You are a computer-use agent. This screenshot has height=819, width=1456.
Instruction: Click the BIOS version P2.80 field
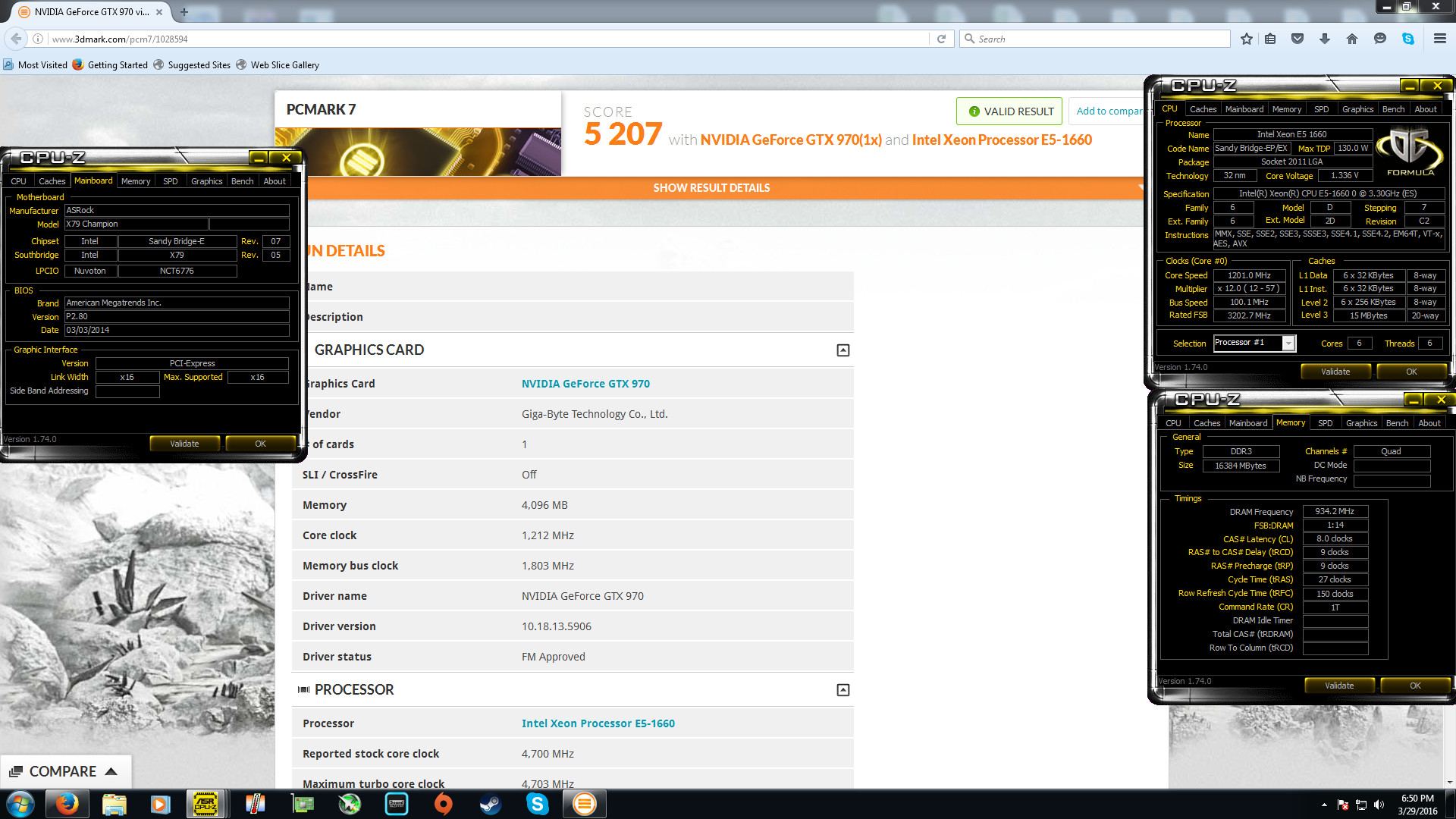pos(176,317)
